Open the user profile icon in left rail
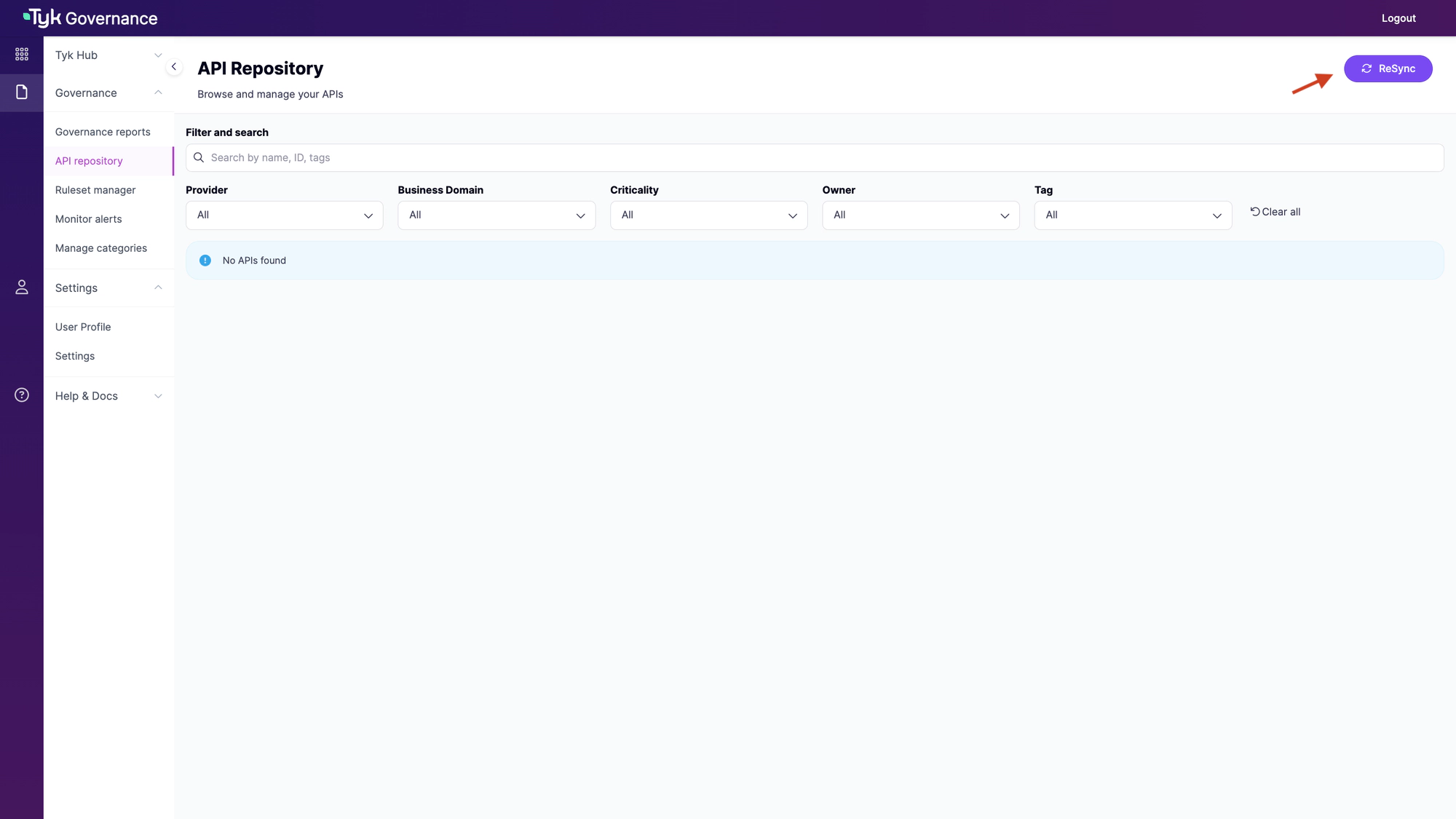This screenshot has width=1456, height=819. pos(22,288)
